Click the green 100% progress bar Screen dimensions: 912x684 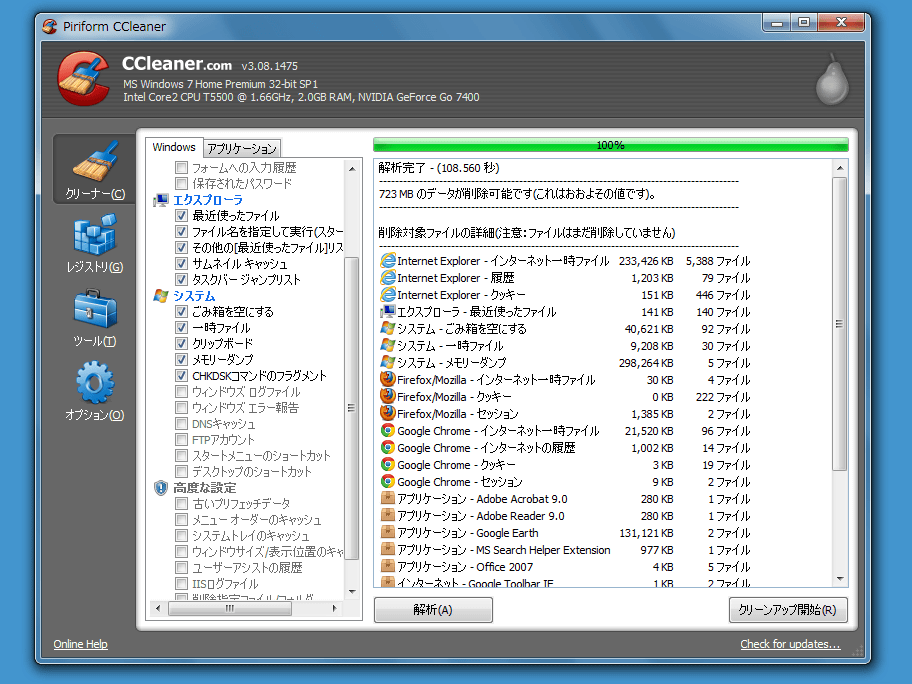tap(610, 145)
